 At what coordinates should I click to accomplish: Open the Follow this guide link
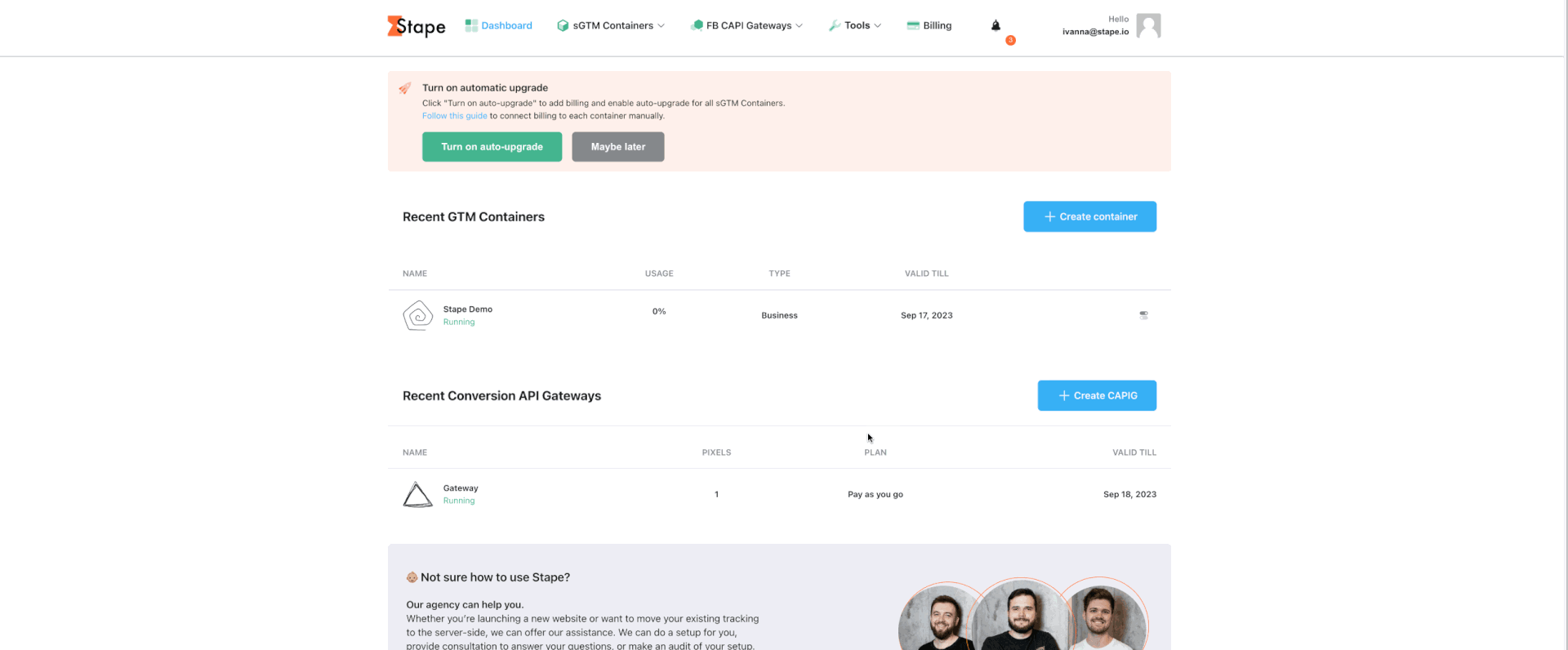454,116
